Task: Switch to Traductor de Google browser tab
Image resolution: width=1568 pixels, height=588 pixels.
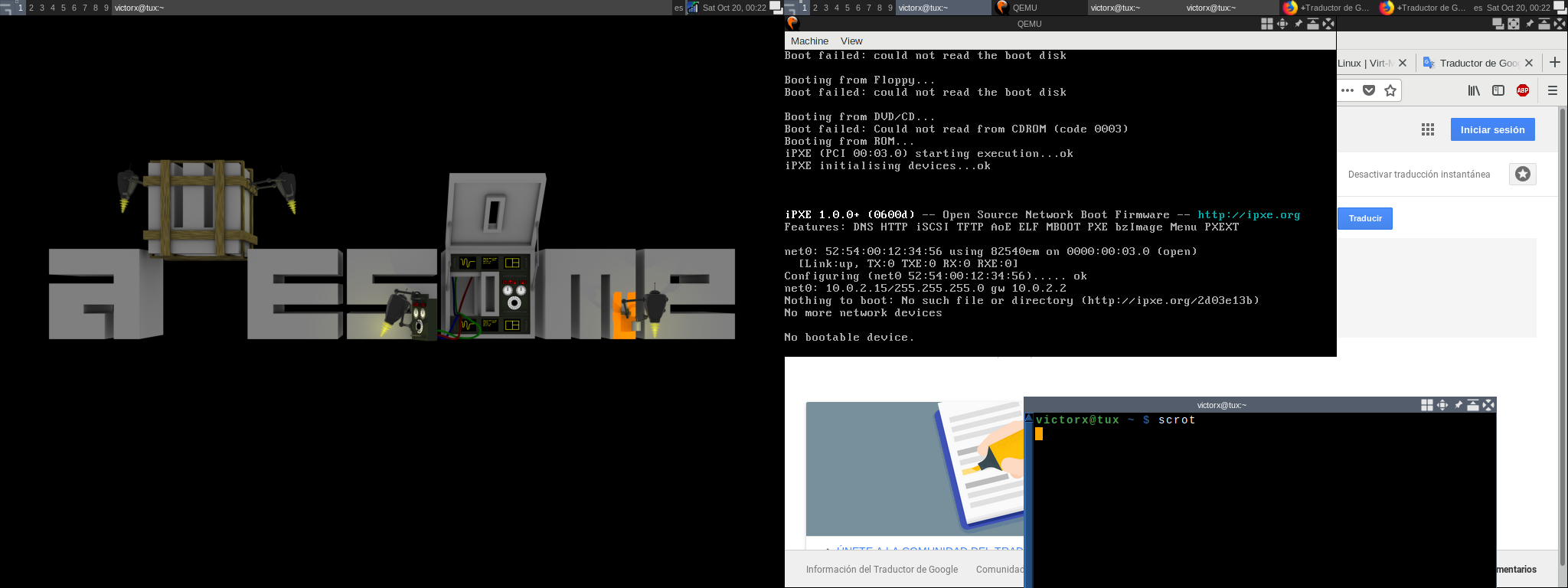Action: click(x=1478, y=63)
